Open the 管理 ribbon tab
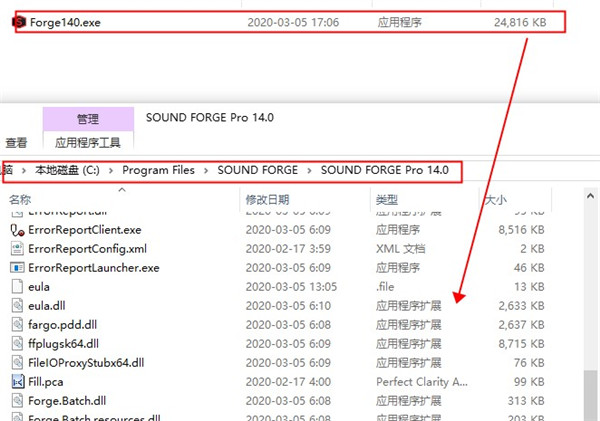This screenshot has width=600, height=421. (x=88, y=119)
